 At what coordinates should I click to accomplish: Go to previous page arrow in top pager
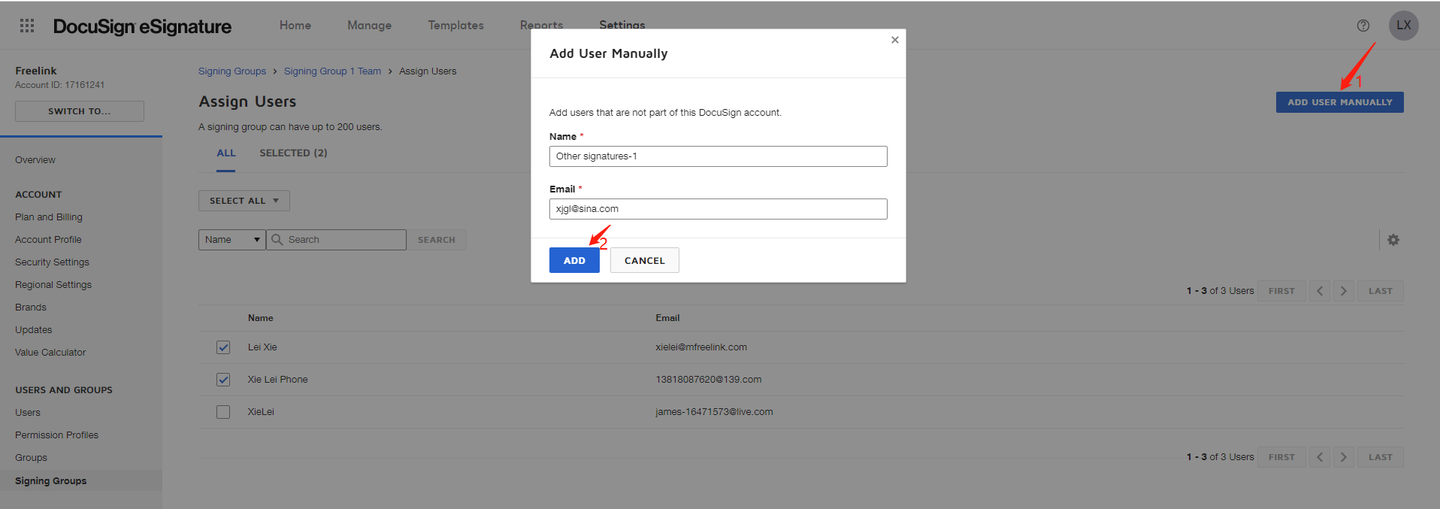[1320, 291]
